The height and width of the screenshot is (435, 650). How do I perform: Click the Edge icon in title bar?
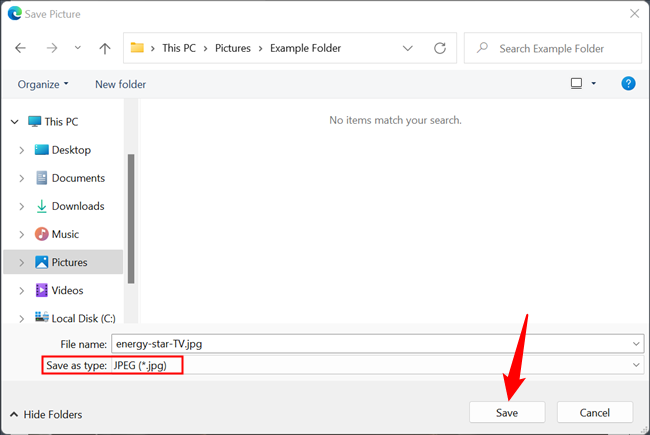pyautogui.click(x=15, y=13)
